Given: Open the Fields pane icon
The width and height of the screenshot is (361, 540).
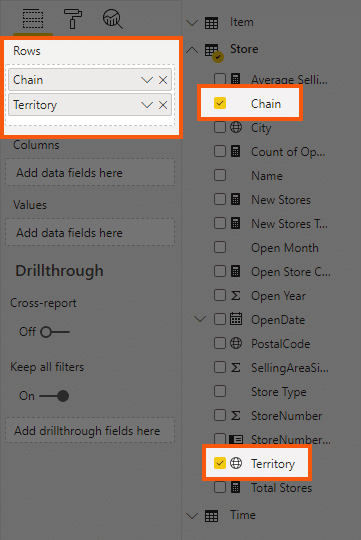Looking at the screenshot, I should [x=33, y=19].
